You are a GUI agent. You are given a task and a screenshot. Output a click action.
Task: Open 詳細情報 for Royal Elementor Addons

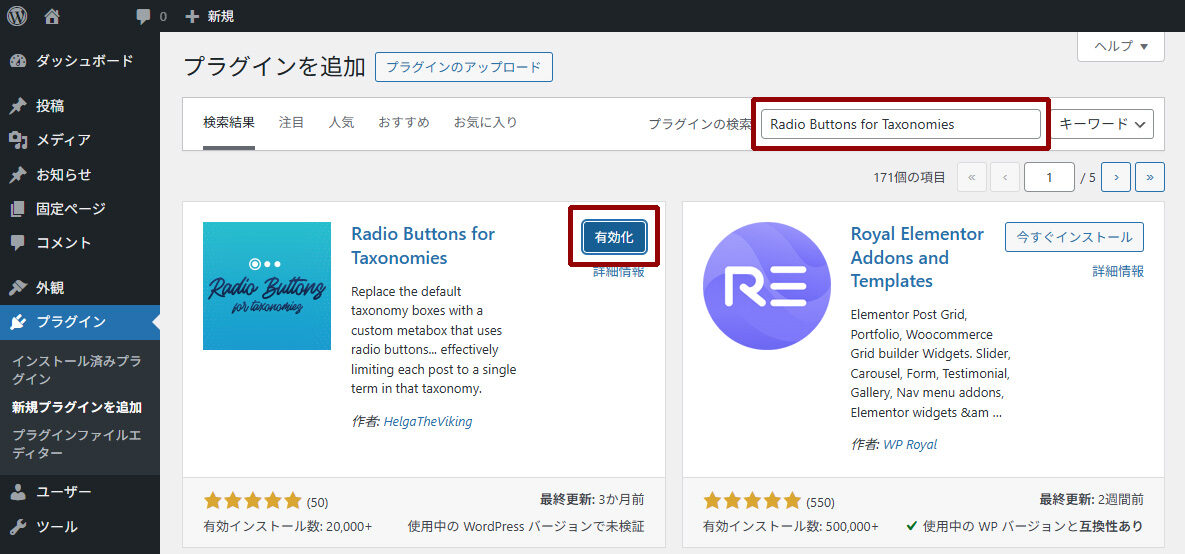[1118, 271]
